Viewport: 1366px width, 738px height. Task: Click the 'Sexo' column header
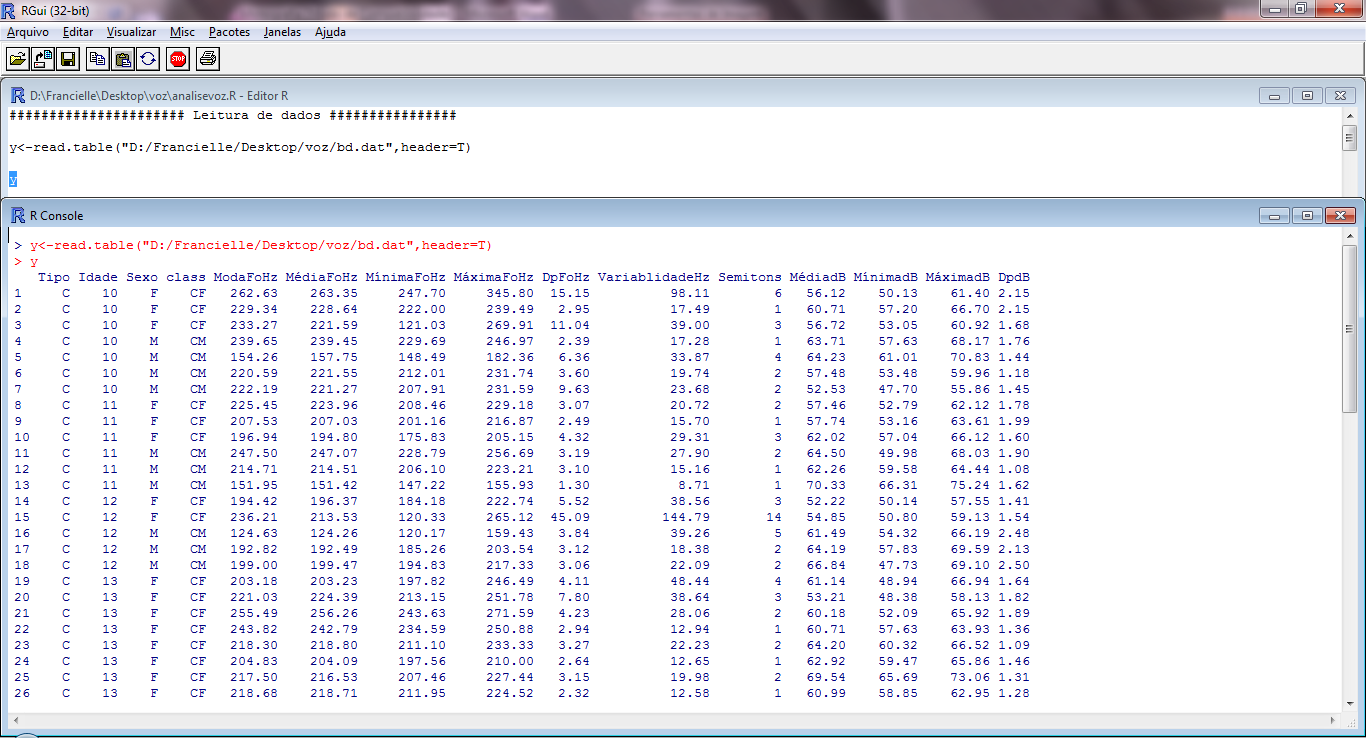(142, 277)
